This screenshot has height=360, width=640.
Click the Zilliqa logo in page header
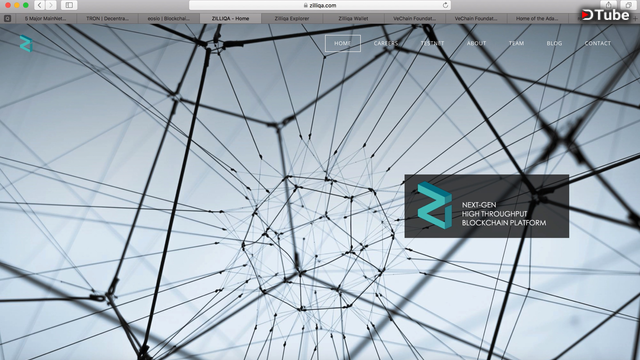[26, 44]
